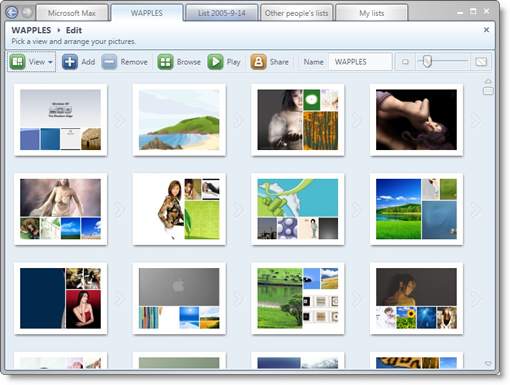The height and width of the screenshot is (385, 510).
Task: Click the blue Add plus icon
Action: click(70, 62)
